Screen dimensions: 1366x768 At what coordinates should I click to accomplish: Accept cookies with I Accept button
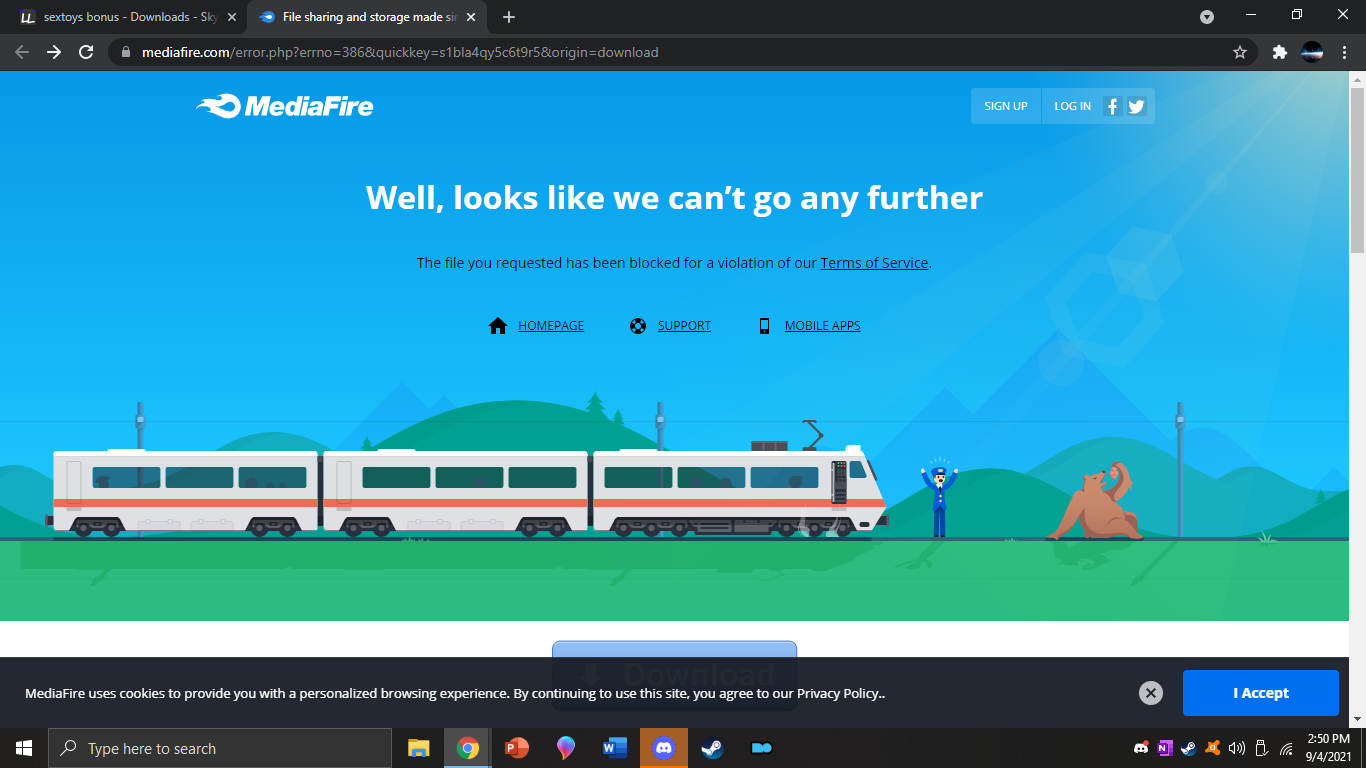point(1260,693)
